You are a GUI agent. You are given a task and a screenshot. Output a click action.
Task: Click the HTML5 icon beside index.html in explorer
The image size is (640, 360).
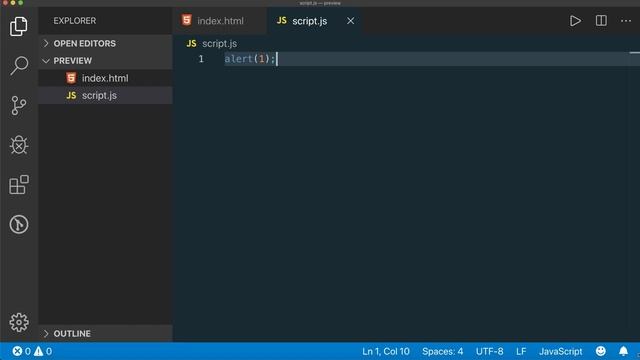pos(71,78)
